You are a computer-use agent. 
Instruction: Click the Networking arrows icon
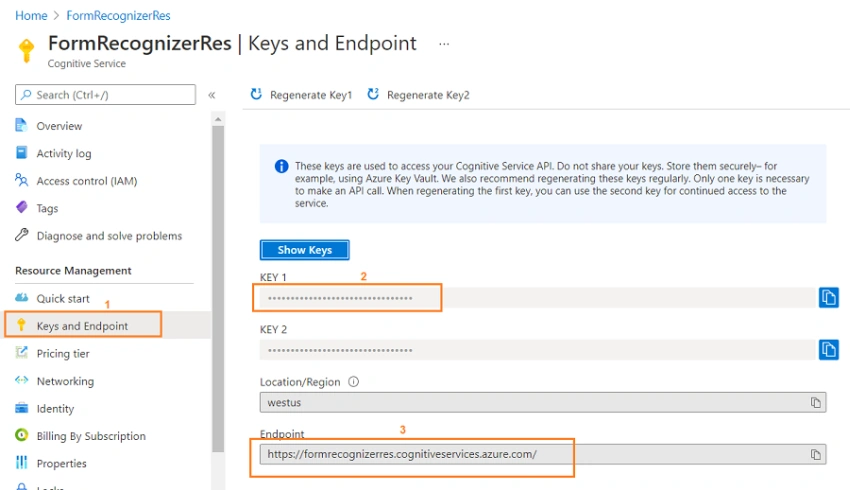pos(21,380)
